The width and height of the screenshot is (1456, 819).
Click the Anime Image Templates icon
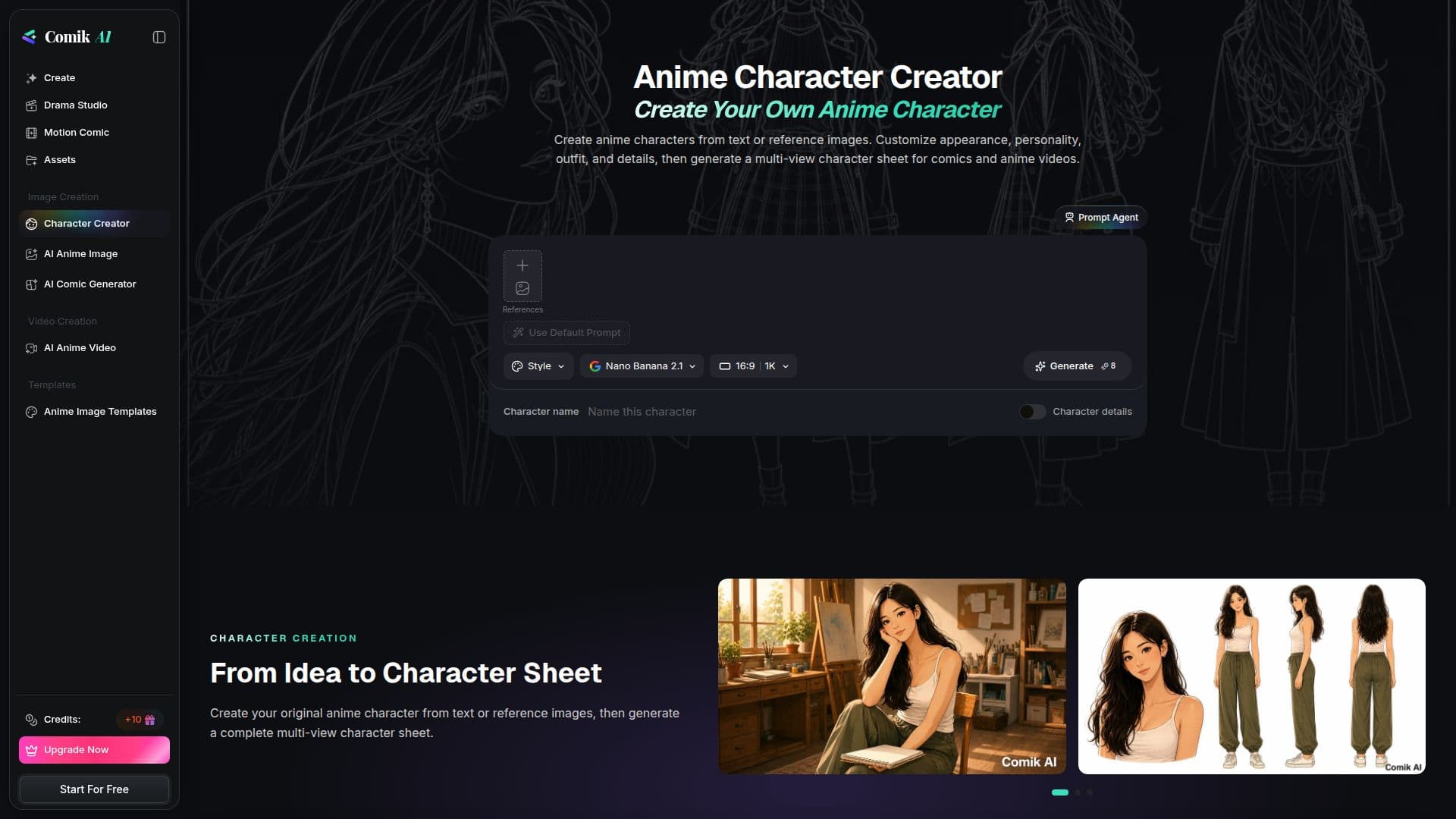click(x=31, y=412)
